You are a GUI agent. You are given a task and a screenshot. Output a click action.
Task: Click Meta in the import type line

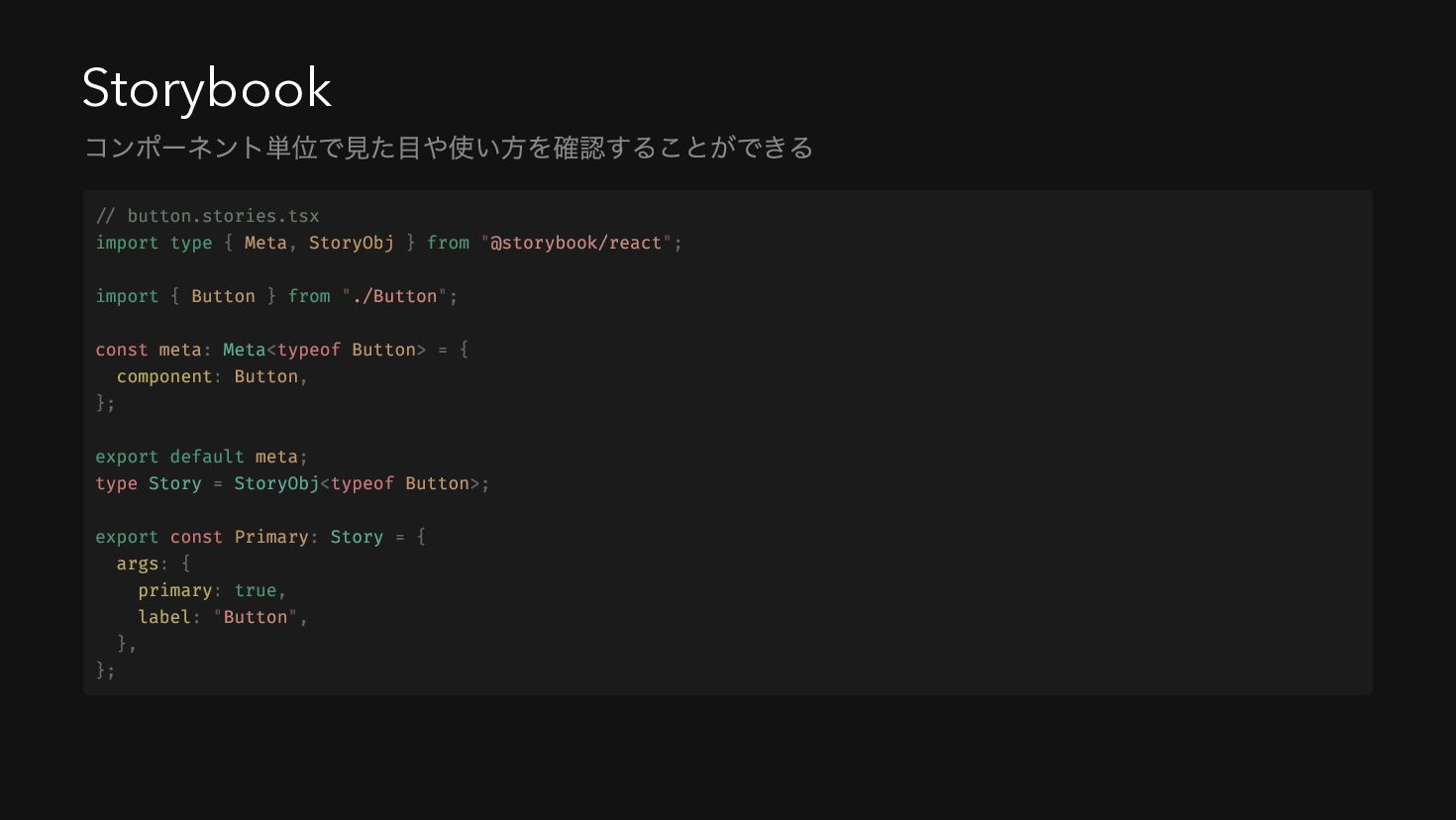pyautogui.click(x=265, y=243)
